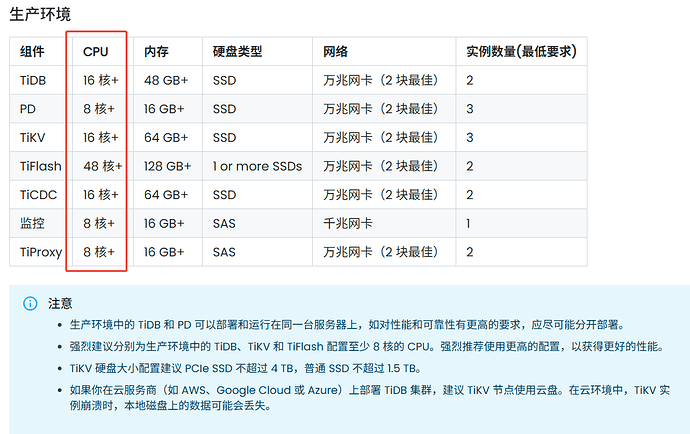690x434 pixels.
Task: Click the 16 核+ cell in TiKV row
Action: [101, 137]
